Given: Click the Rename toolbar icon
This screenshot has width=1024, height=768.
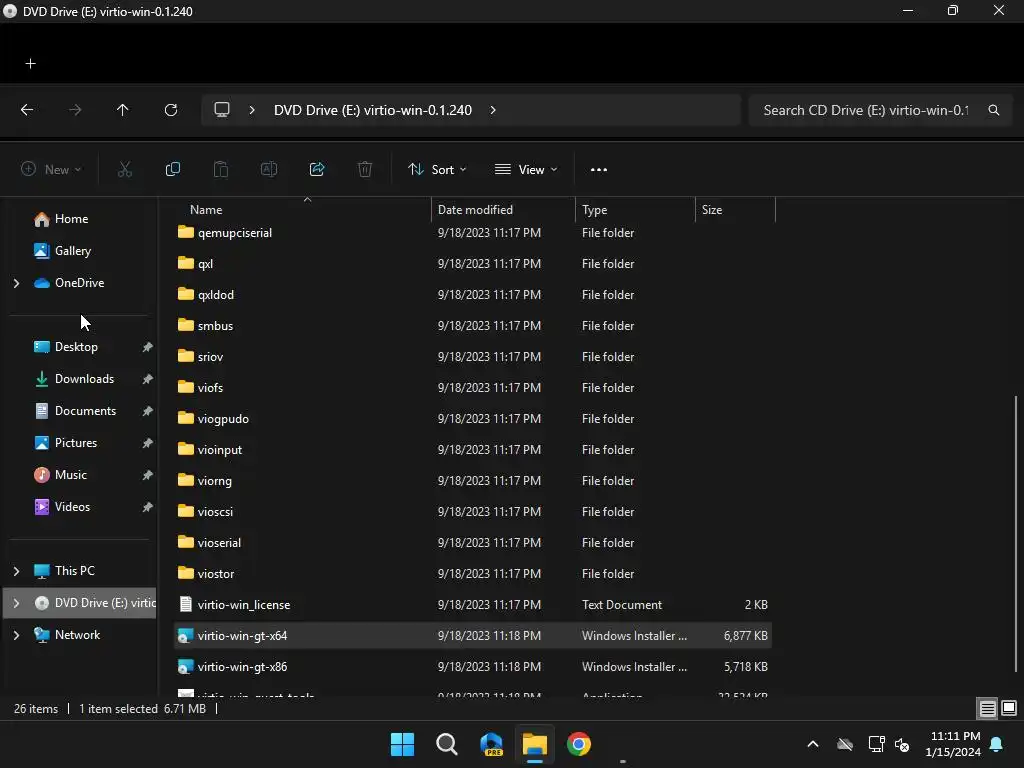Looking at the screenshot, I should click(269, 169).
